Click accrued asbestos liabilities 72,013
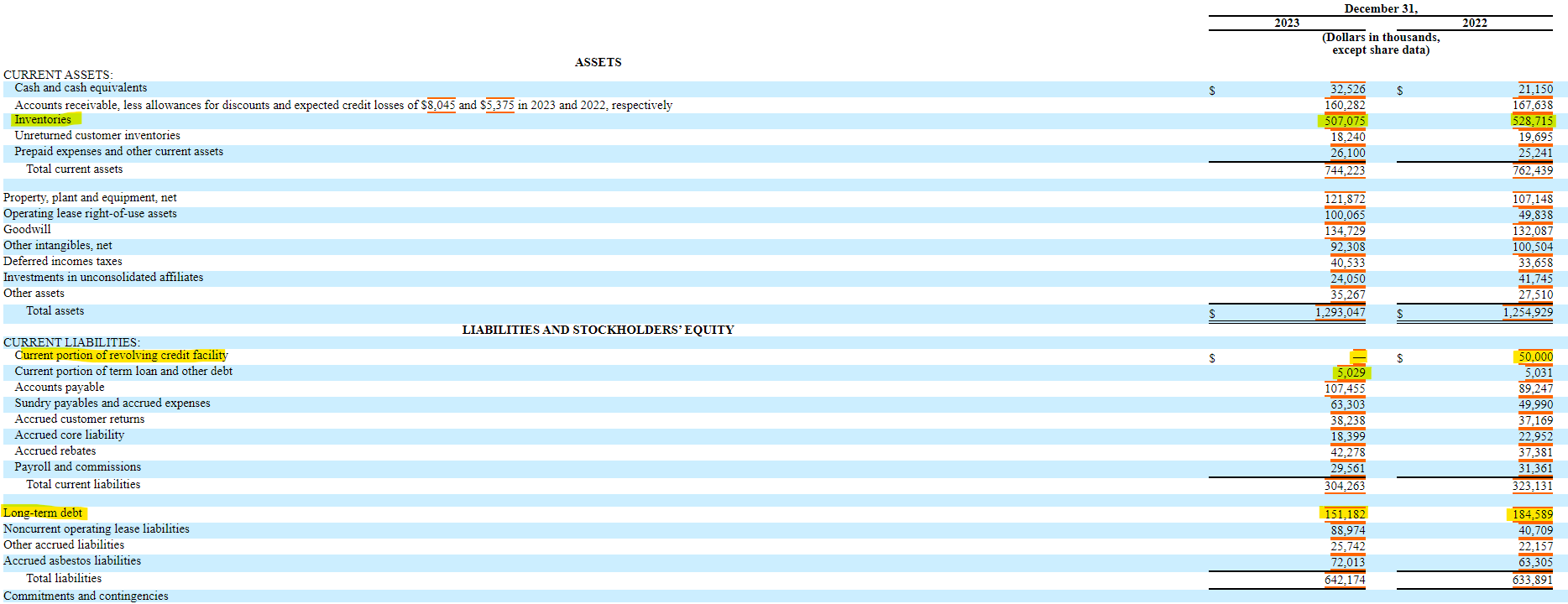The height and width of the screenshot is (604, 1568). tap(1347, 562)
